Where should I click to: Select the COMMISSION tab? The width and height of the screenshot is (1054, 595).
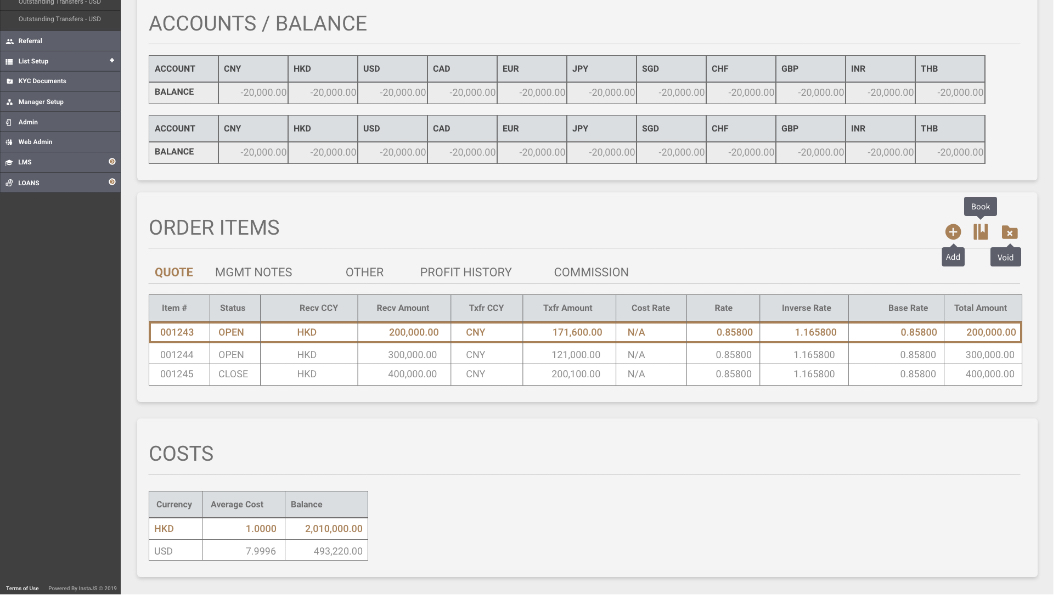coord(591,272)
